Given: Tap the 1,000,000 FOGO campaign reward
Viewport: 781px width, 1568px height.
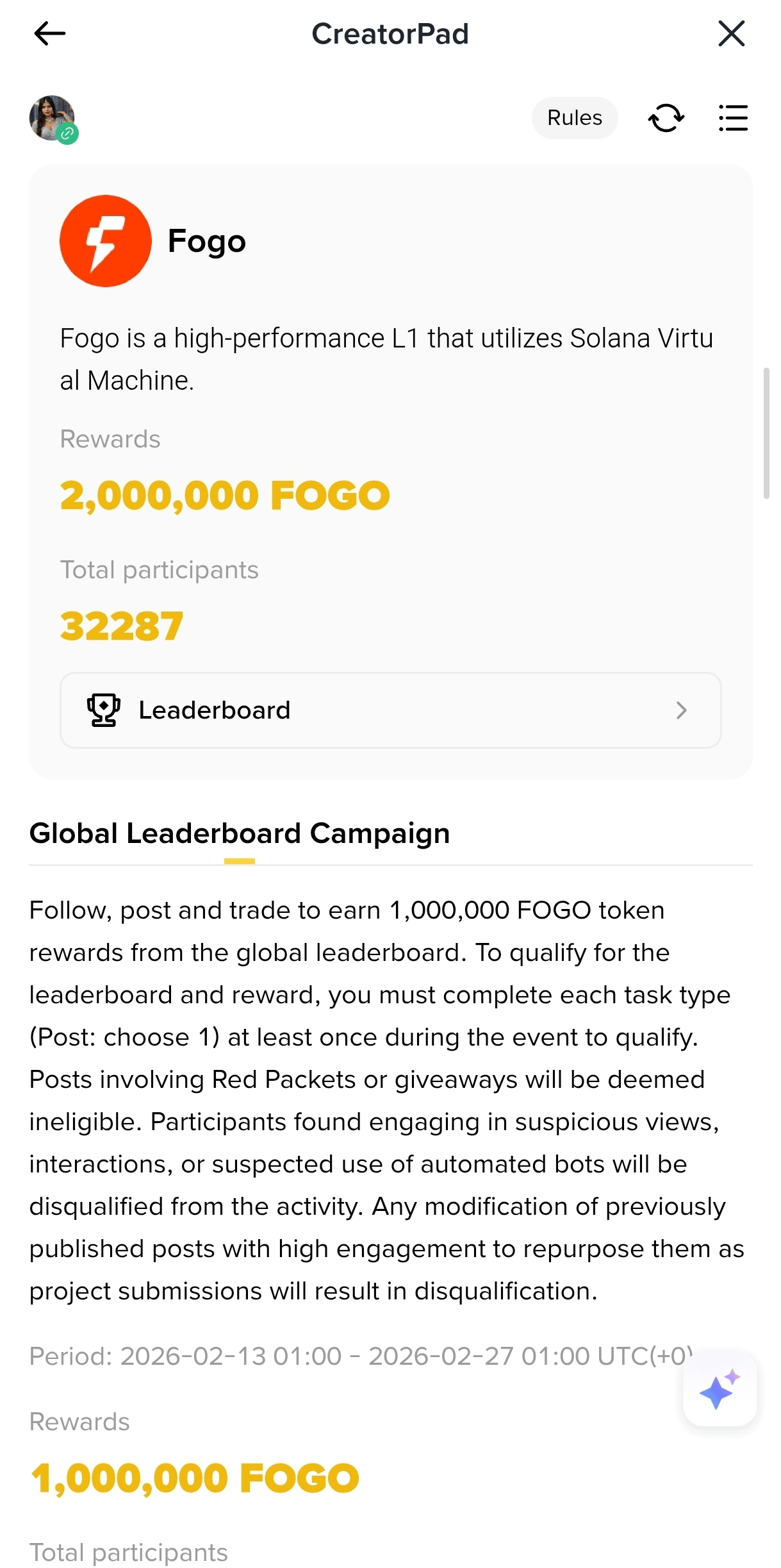Looking at the screenshot, I should pos(195,1478).
